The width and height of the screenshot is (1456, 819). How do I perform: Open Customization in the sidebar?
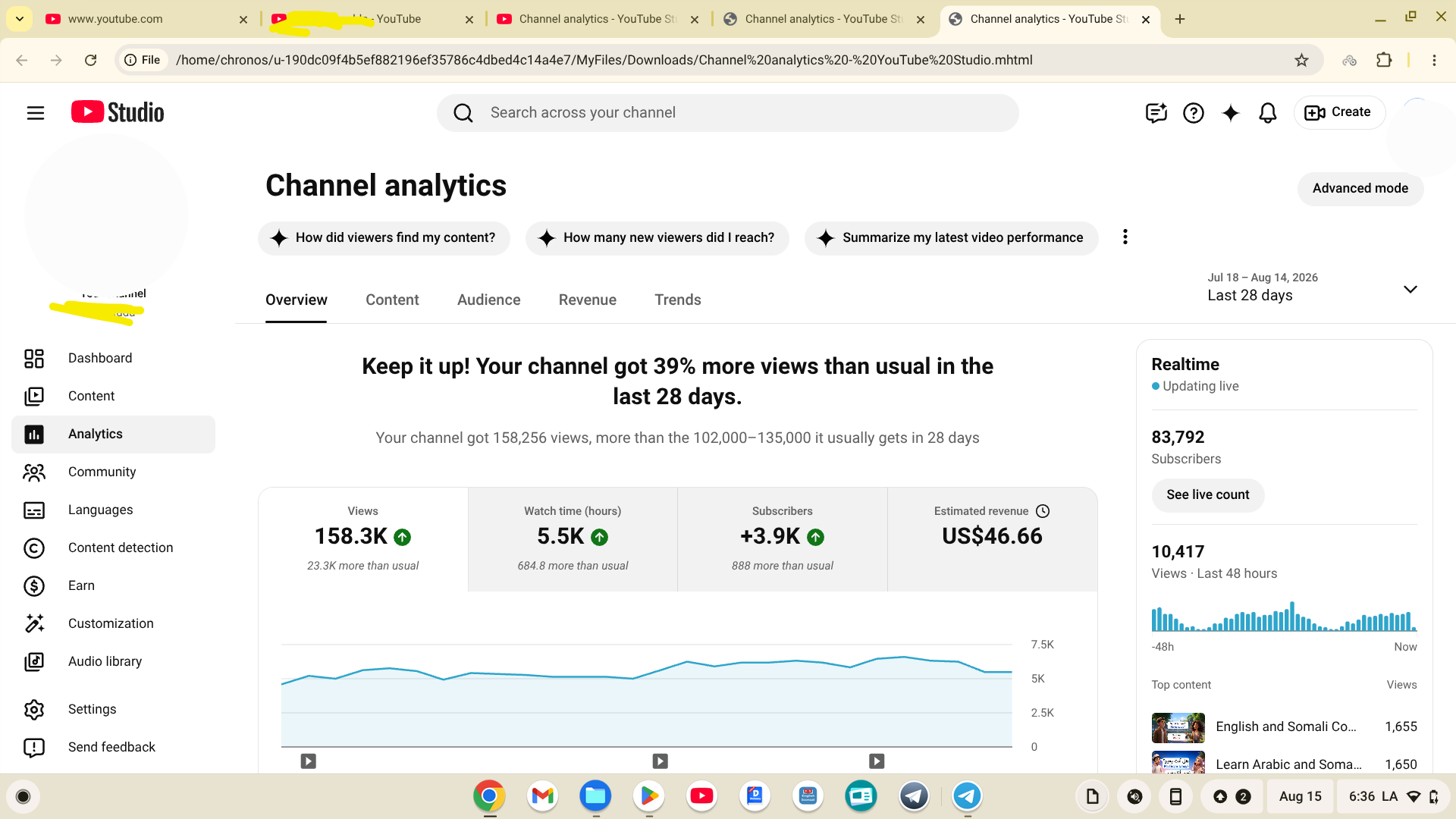click(x=114, y=623)
